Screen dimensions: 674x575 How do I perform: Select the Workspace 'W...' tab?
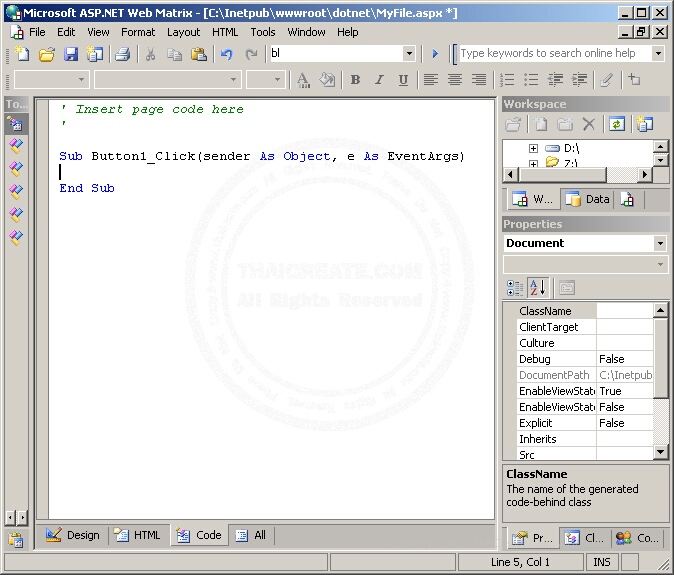coord(532,199)
